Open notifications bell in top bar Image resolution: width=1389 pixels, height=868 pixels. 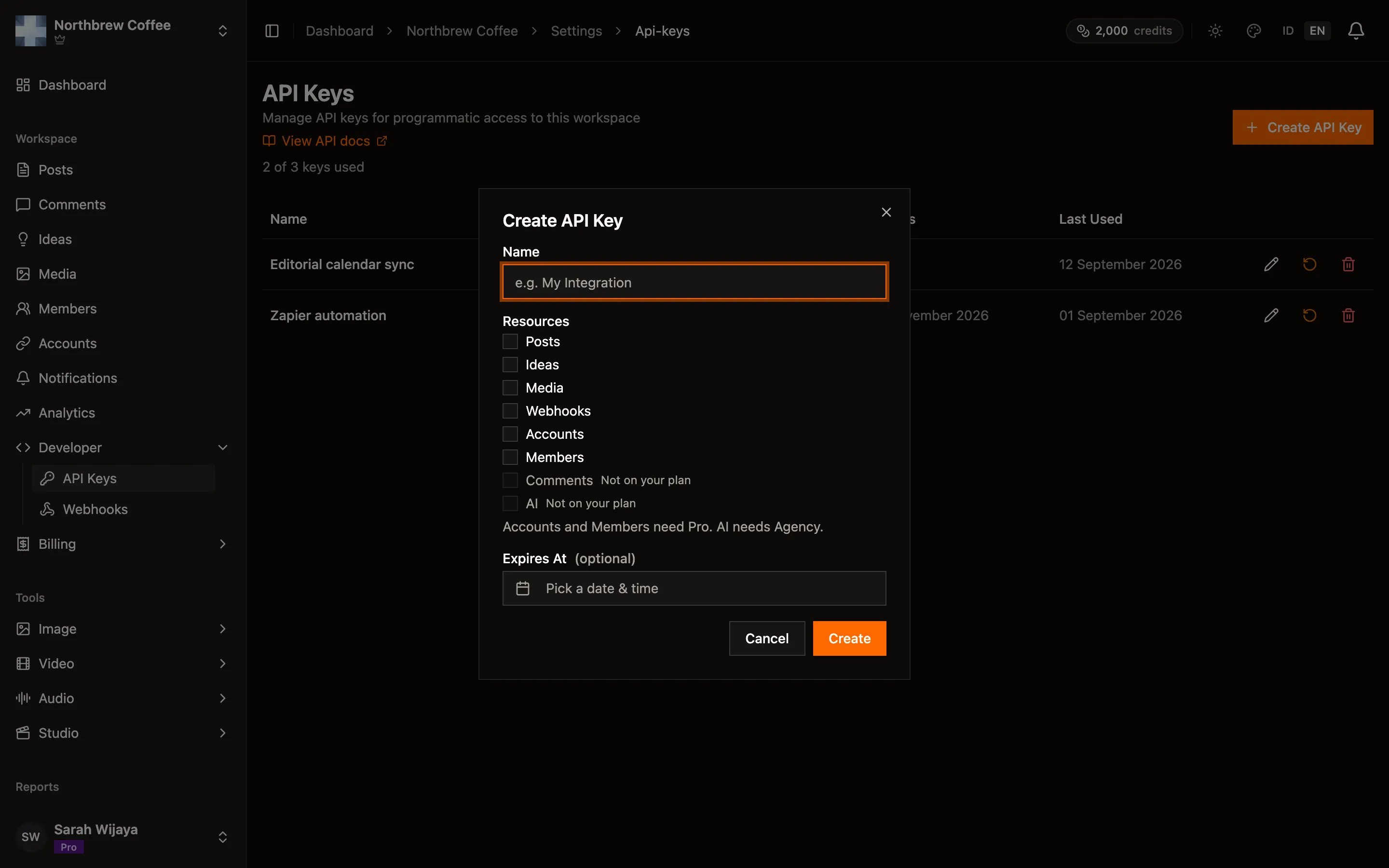tap(1356, 31)
